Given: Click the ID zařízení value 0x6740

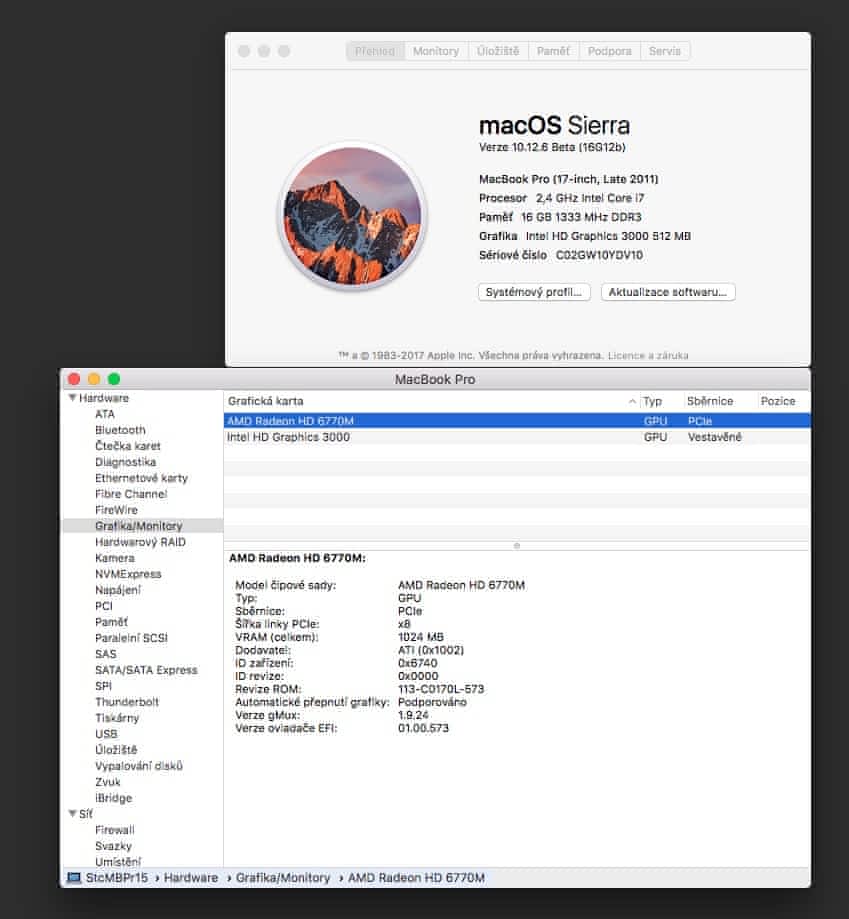Looking at the screenshot, I should pos(417,663).
